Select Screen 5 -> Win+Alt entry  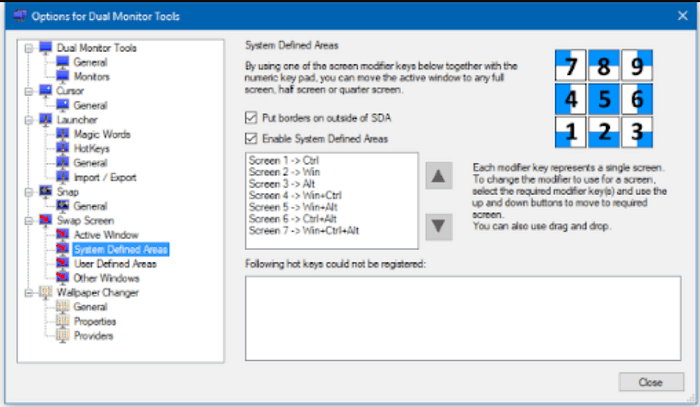(293, 207)
